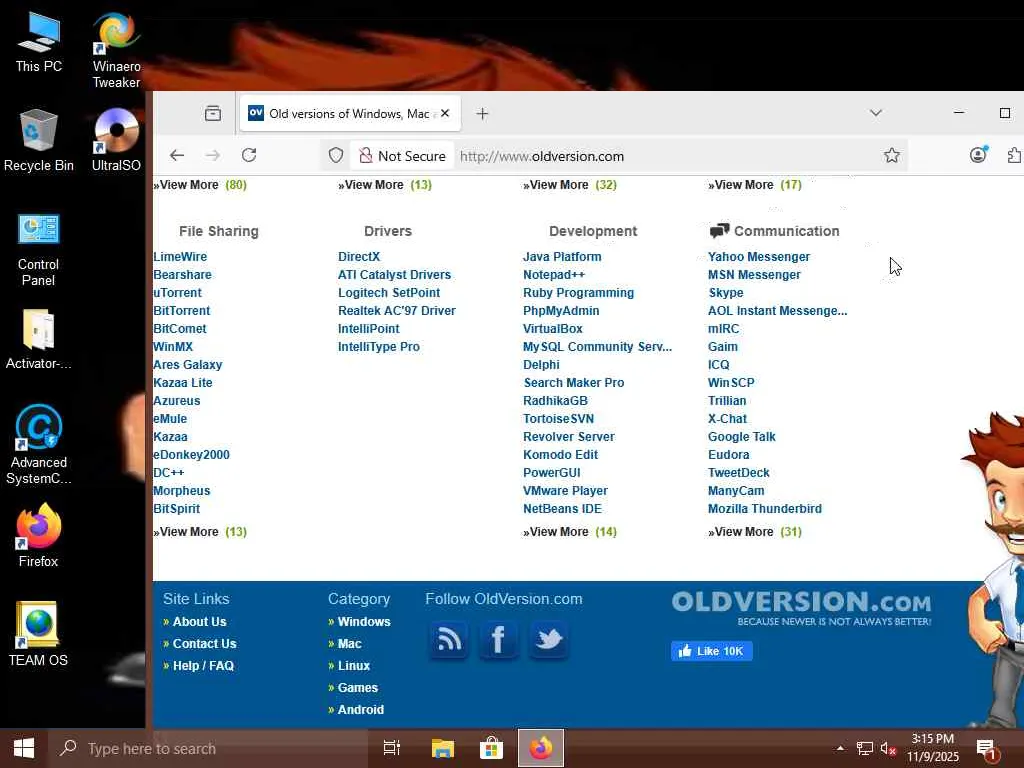Select the Mac category in footer
The image size is (1024, 768).
349,644
